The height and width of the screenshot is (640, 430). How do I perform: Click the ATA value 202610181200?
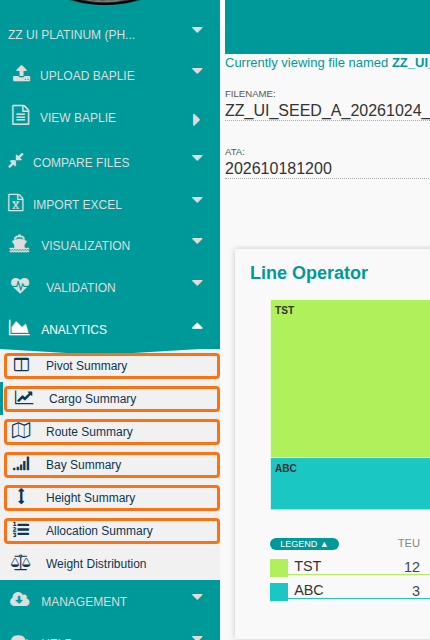click(278, 168)
